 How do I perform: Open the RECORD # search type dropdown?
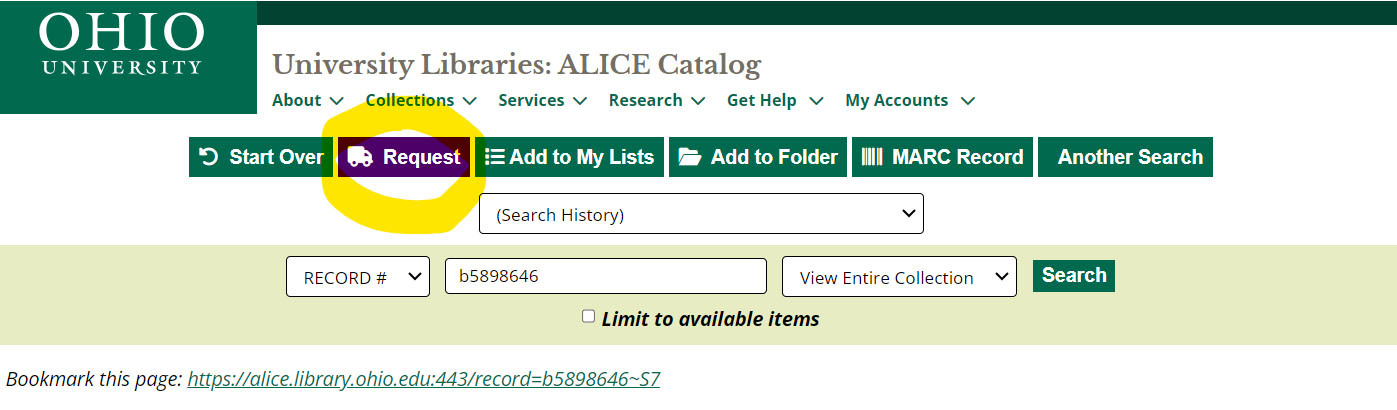click(x=357, y=277)
